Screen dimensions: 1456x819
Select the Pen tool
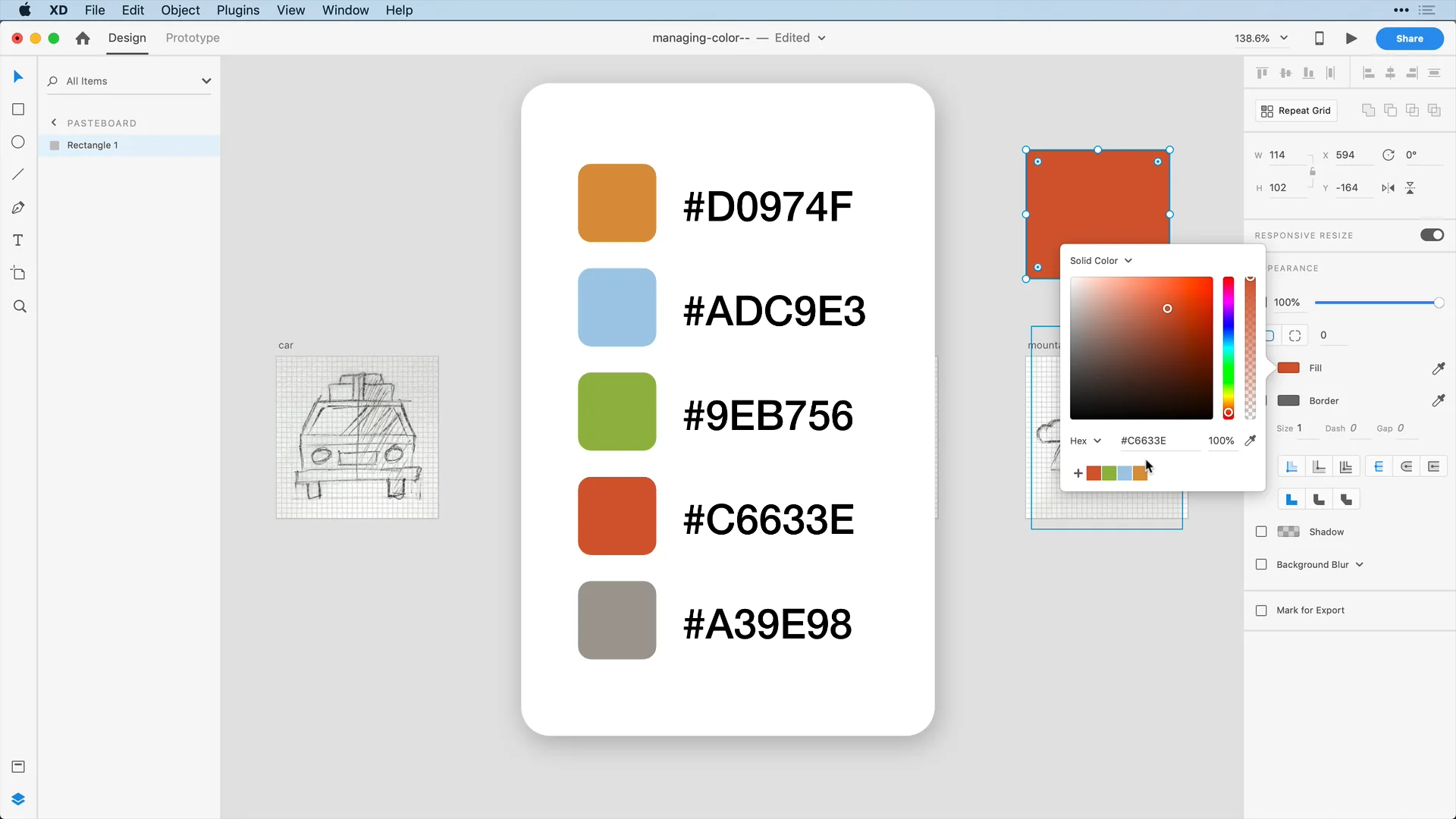coord(18,208)
